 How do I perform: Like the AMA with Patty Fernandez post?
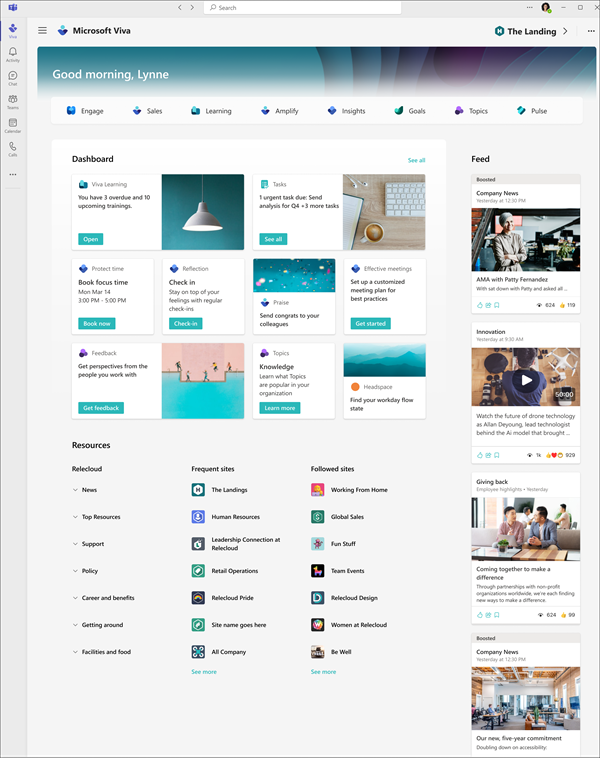point(480,305)
